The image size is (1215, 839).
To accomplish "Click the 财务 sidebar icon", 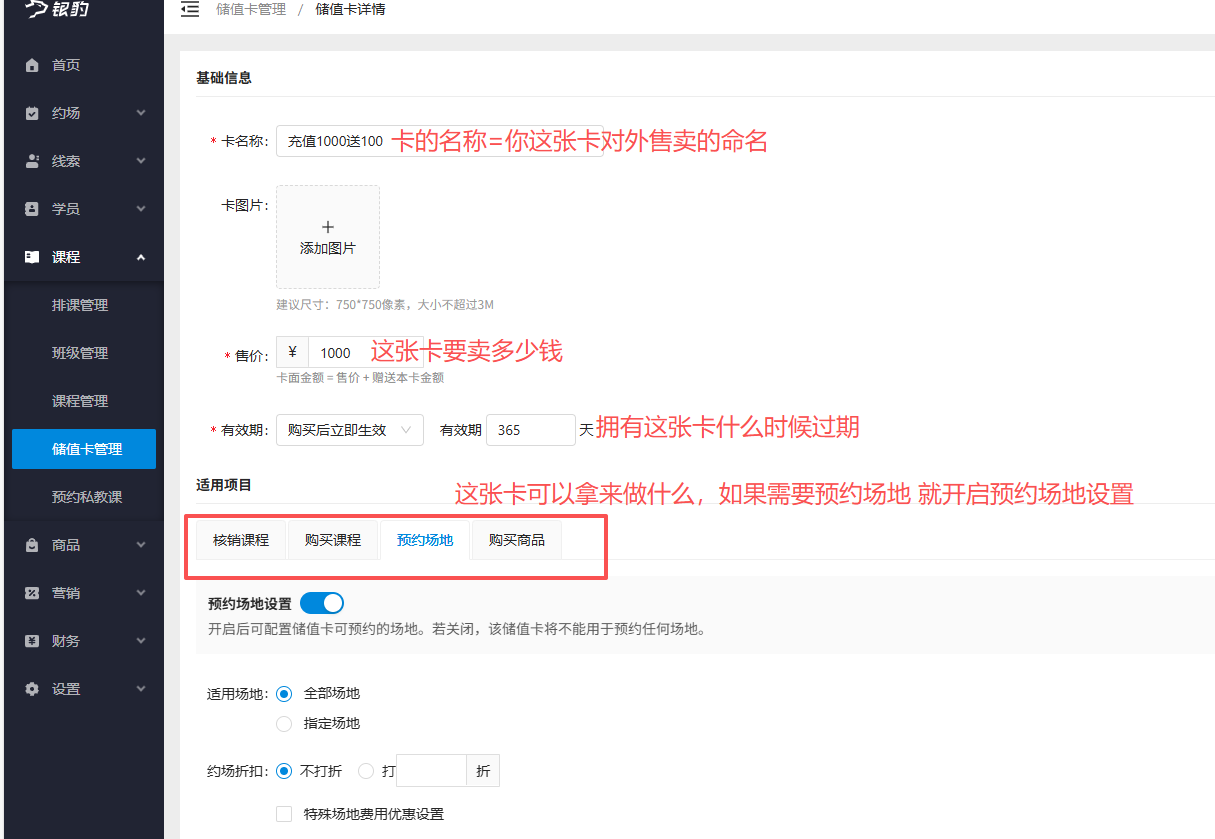I will pyautogui.click(x=33, y=640).
